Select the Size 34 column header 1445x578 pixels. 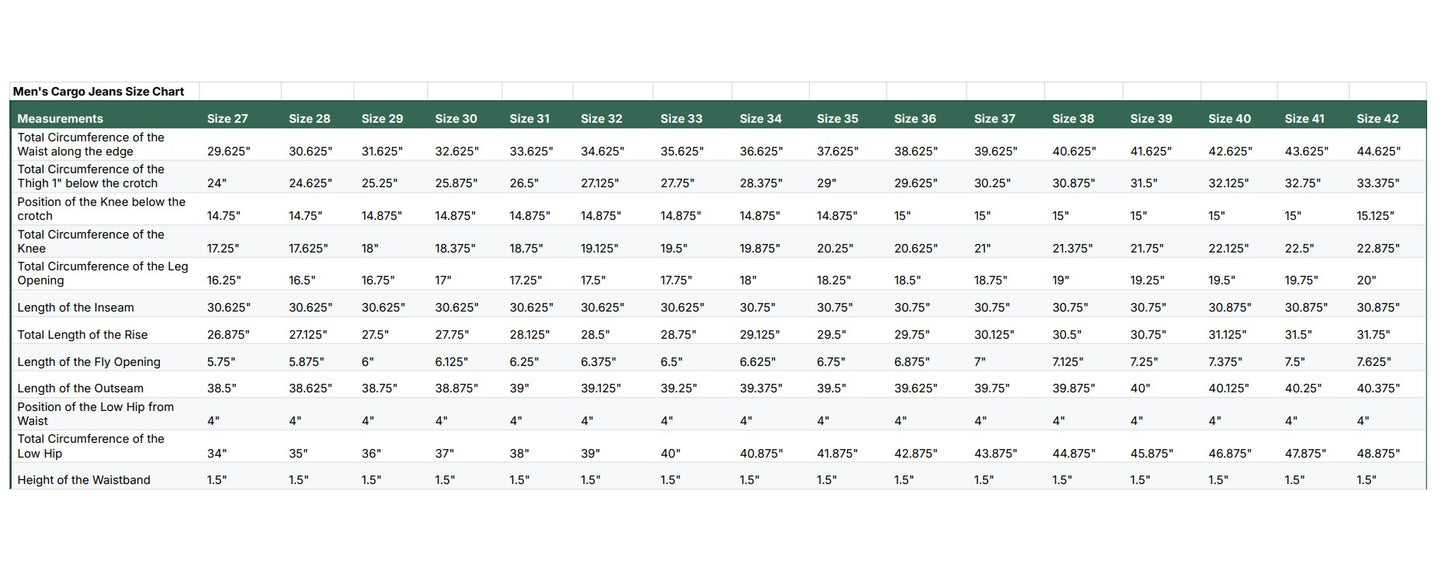pos(760,119)
